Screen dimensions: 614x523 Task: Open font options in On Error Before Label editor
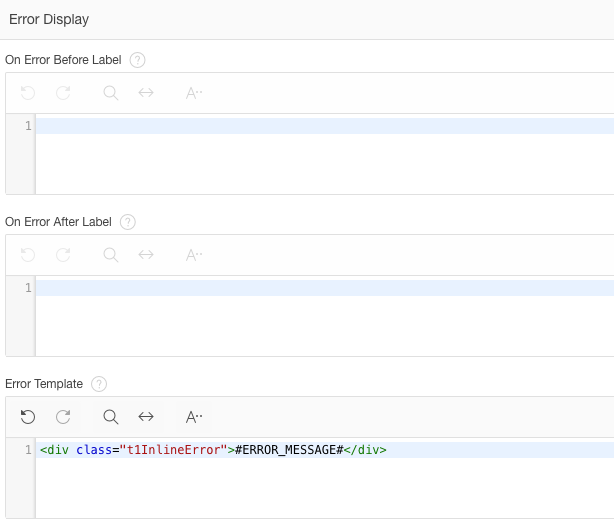[194, 93]
